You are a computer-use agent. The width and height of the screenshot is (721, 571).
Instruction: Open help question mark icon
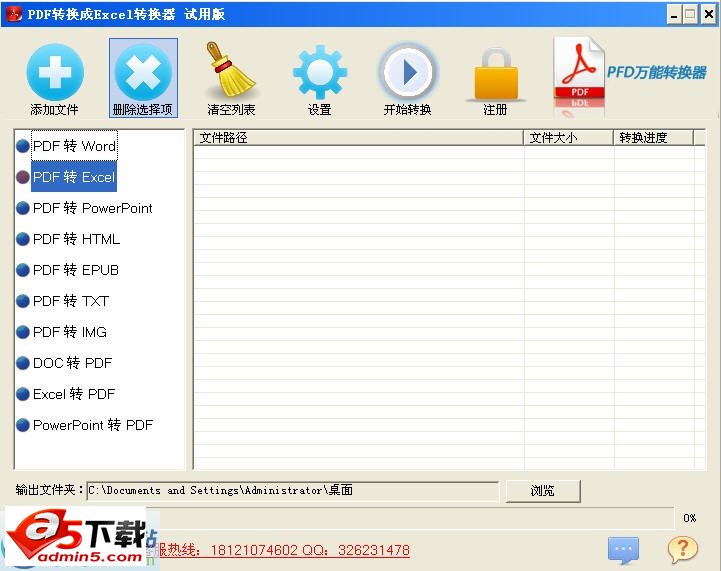[682, 549]
